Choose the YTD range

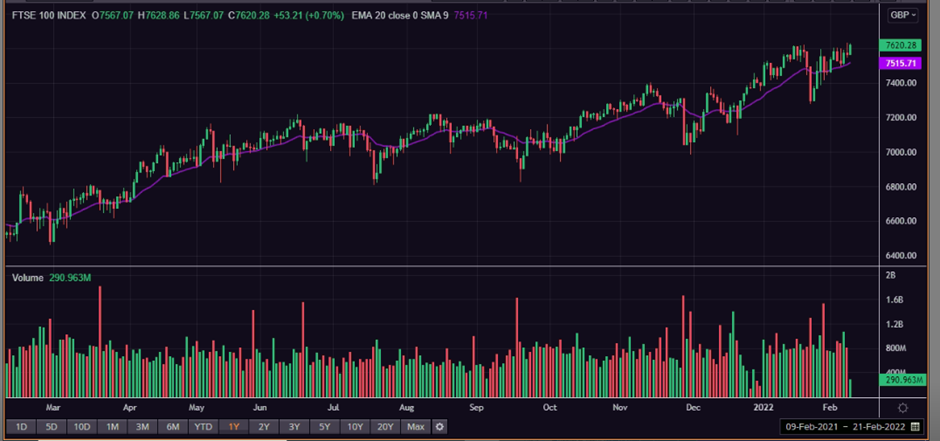tap(203, 427)
